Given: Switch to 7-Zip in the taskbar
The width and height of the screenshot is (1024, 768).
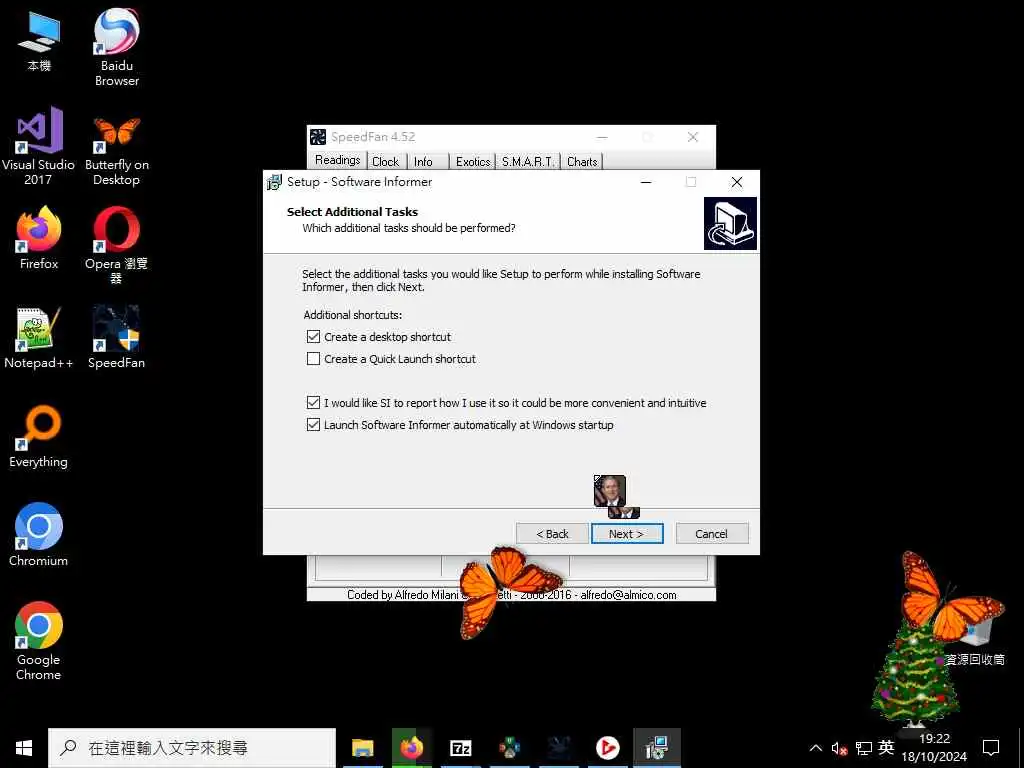Looking at the screenshot, I should 461,748.
